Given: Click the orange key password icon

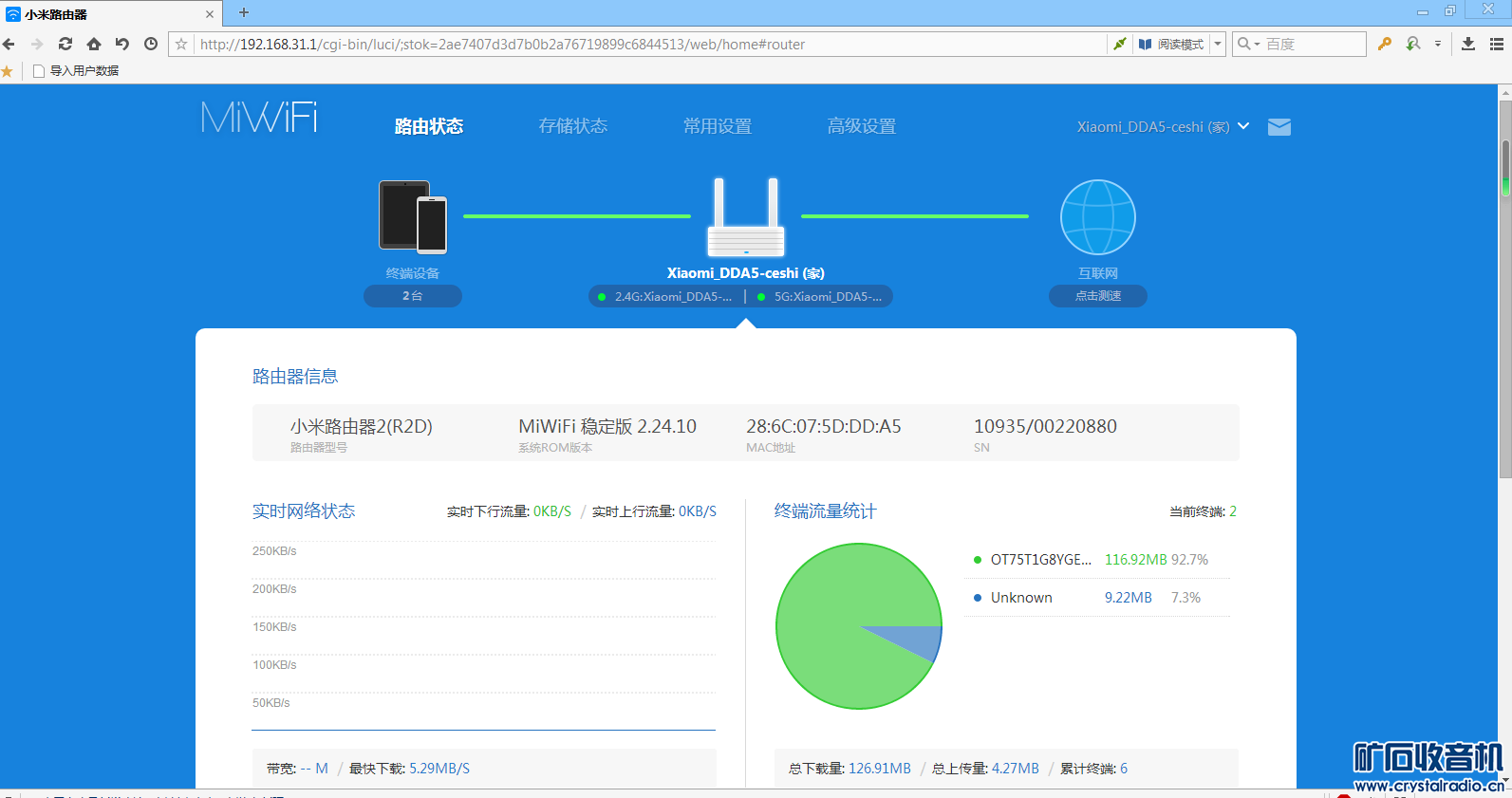Looking at the screenshot, I should 1385,44.
